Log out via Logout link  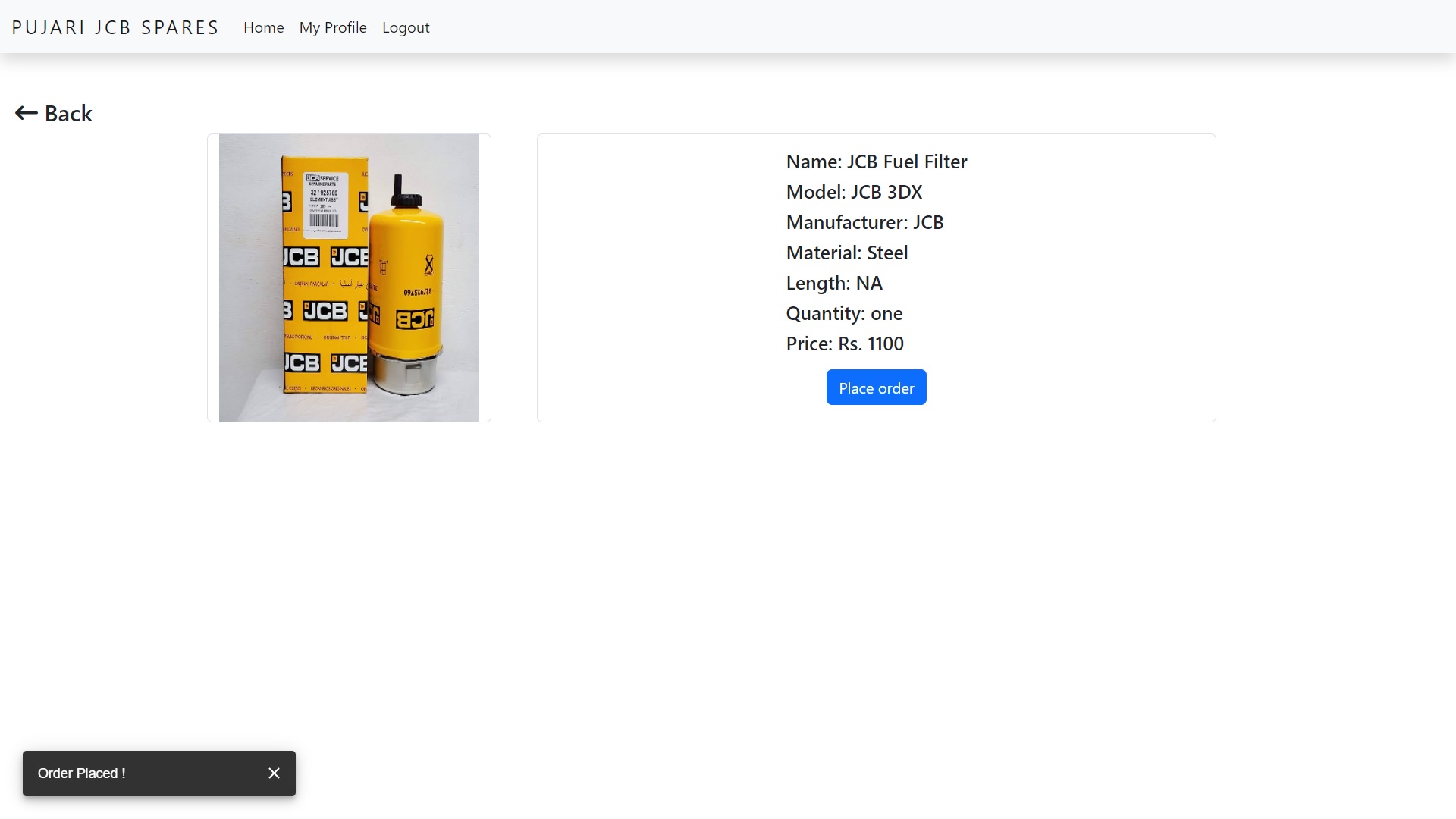pos(406,27)
